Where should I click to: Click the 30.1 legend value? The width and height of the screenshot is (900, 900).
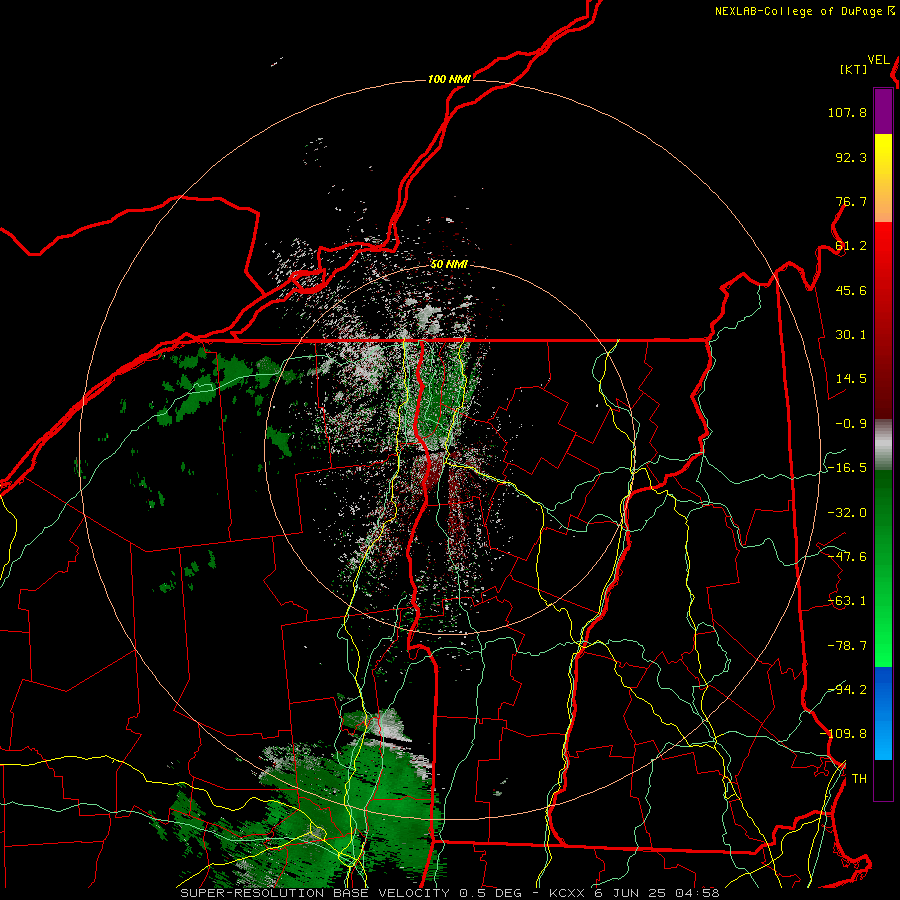851,335
